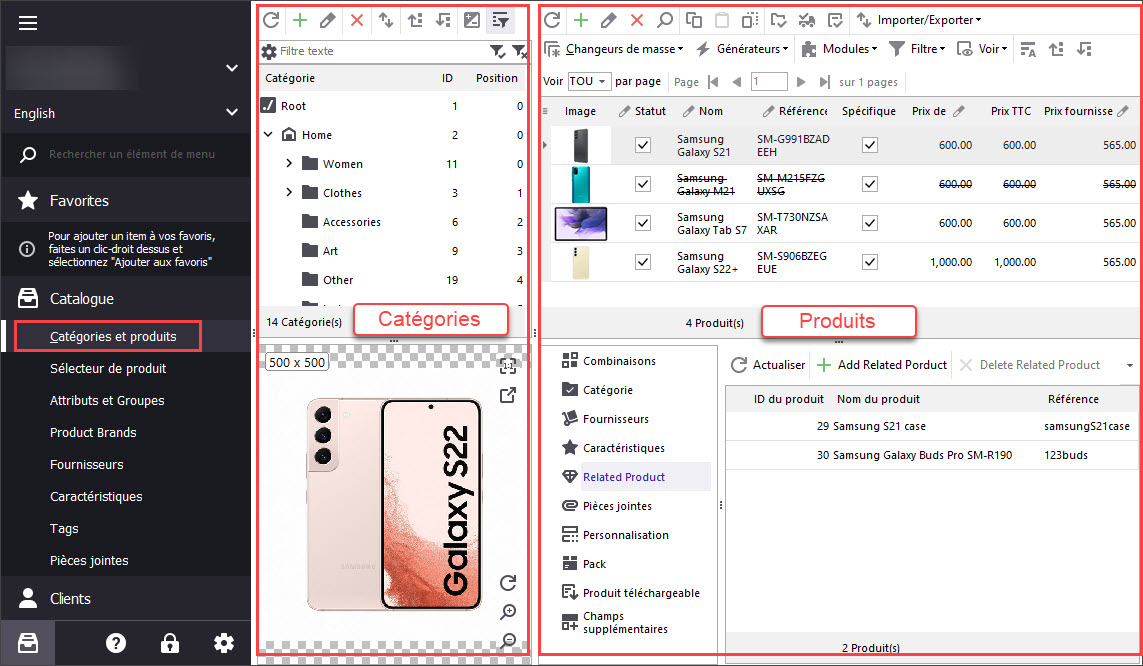Click the clone product icon

[x=750, y=20]
